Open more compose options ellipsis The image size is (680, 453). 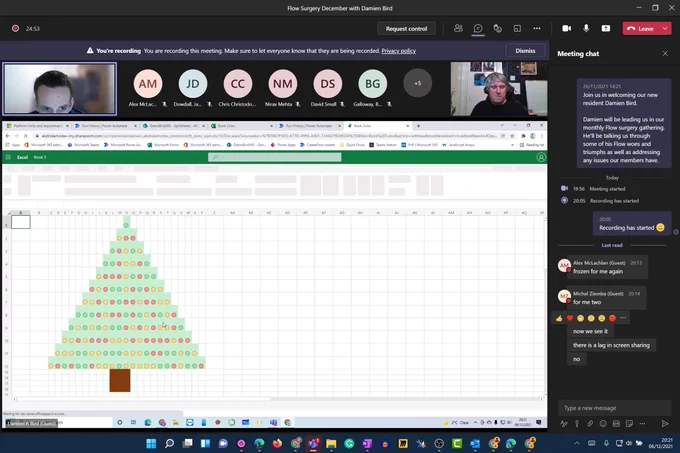pos(642,424)
